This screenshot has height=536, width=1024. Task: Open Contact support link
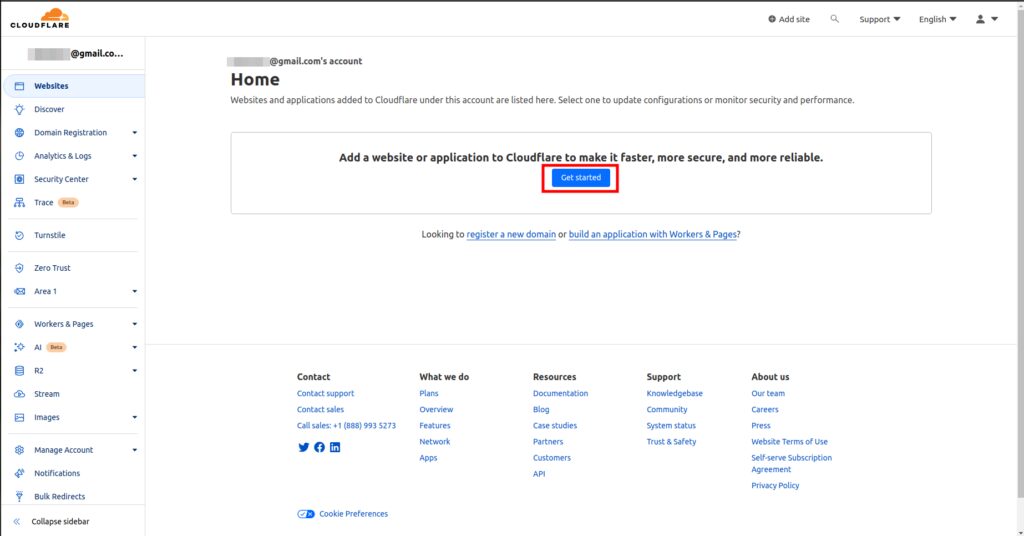[x=325, y=394]
